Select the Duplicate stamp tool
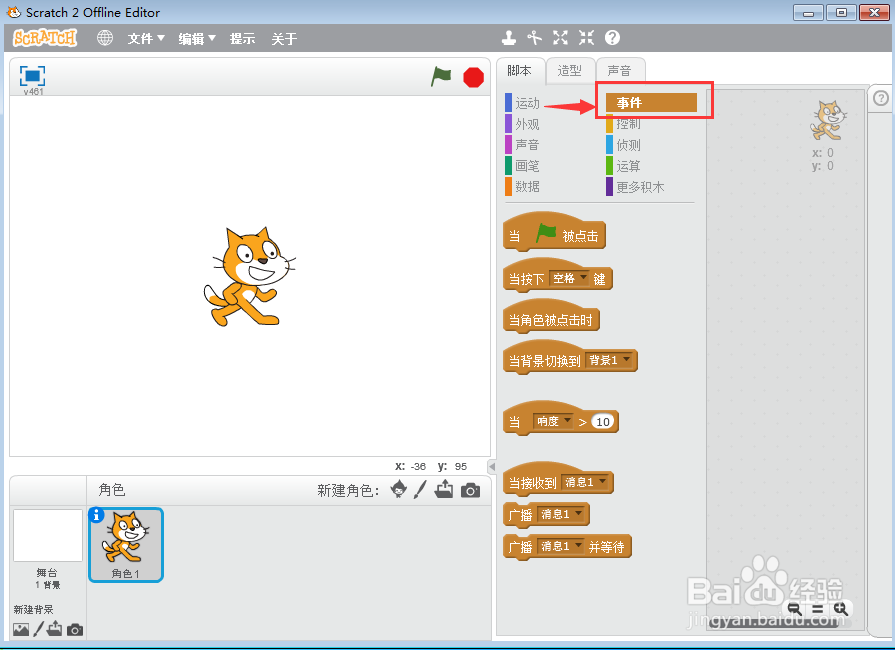Screen dimensions: 895x650 [x=509, y=38]
